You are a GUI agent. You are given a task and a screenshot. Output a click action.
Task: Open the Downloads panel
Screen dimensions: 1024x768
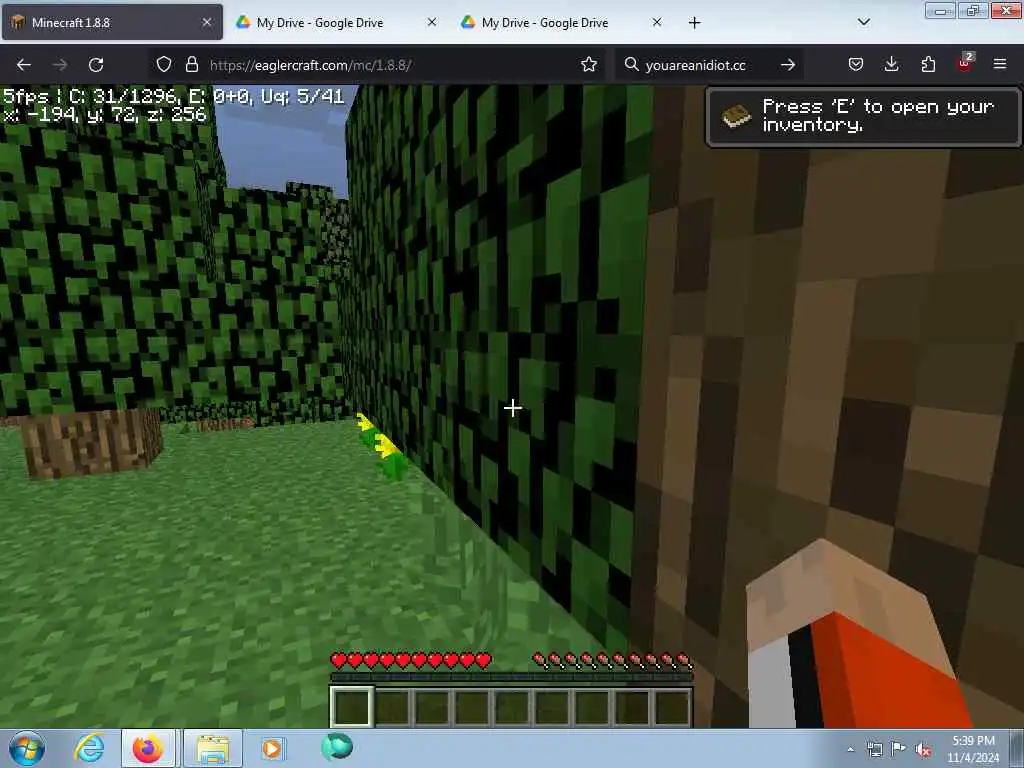pyautogui.click(x=891, y=64)
